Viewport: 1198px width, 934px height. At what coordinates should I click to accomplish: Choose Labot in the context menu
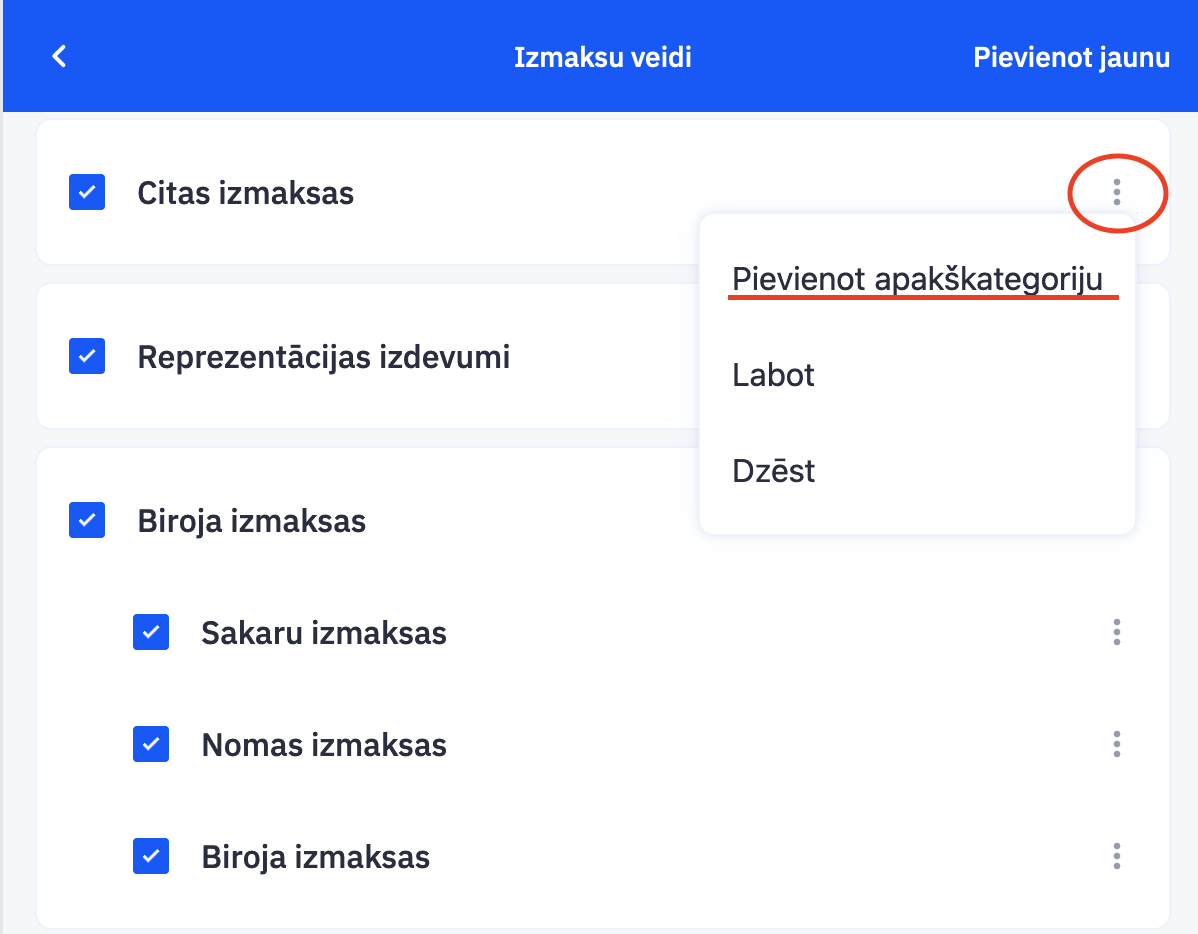[x=773, y=375]
